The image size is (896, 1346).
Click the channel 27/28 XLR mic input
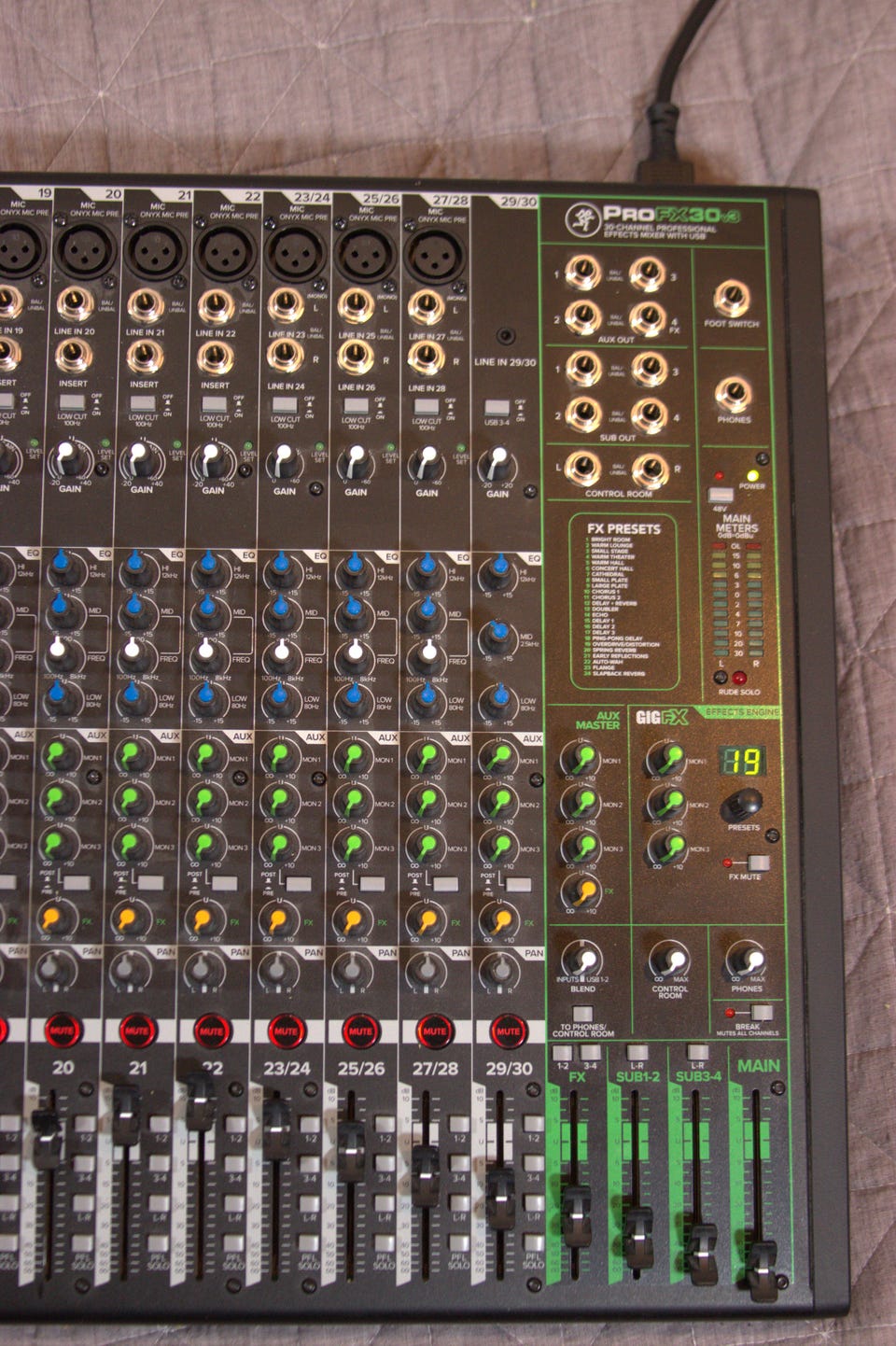coord(434,254)
